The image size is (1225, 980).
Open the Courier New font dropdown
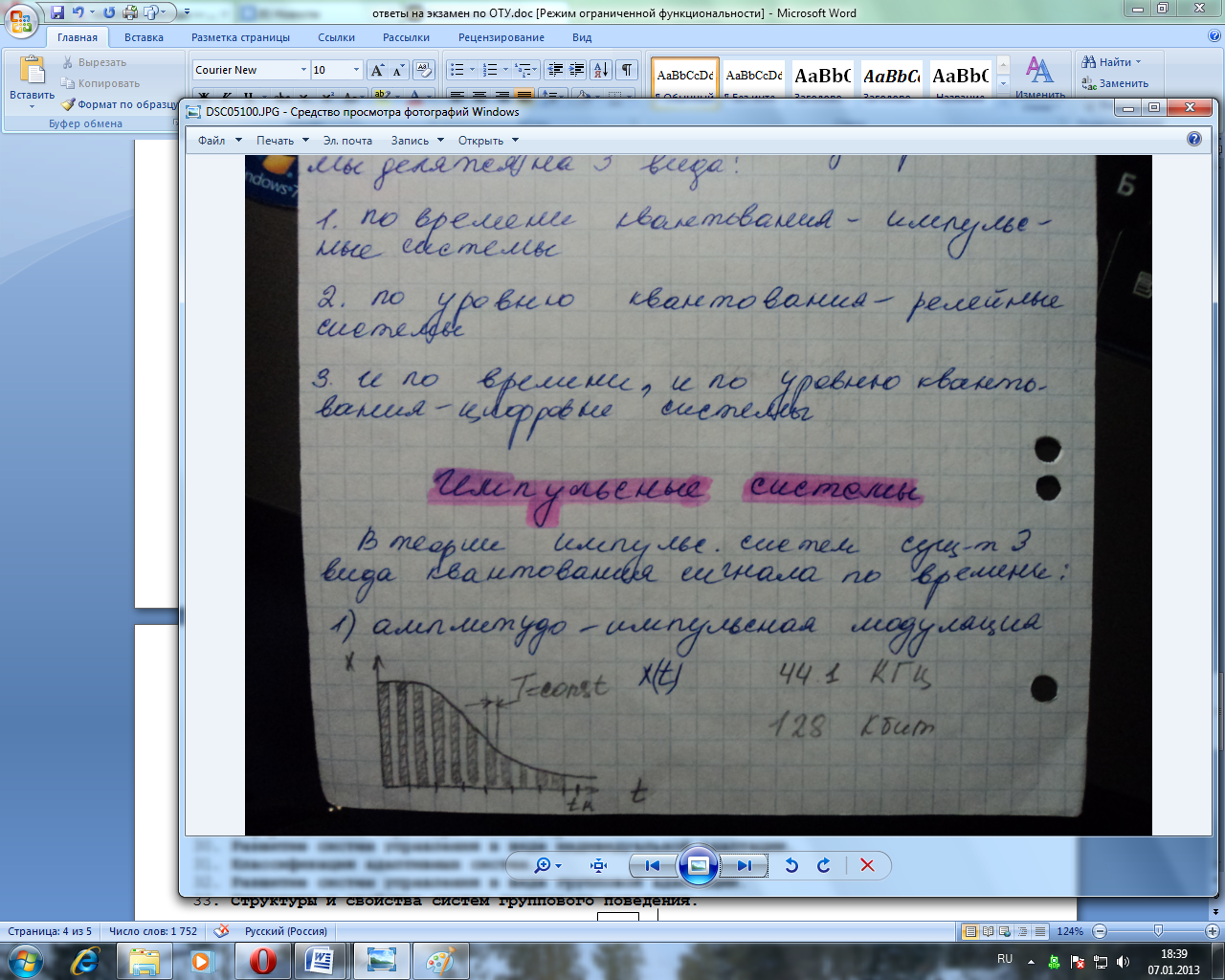click(x=303, y=70)
